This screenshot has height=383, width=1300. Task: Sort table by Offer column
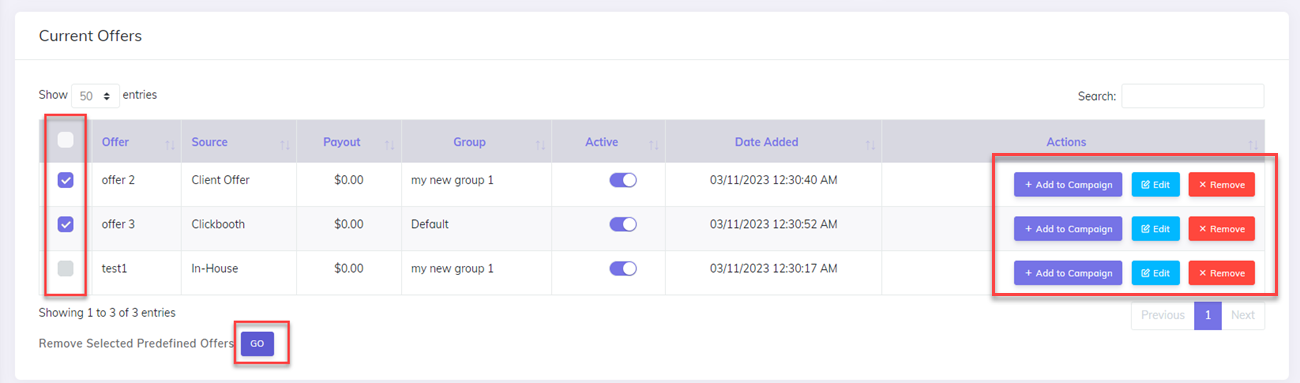[137, 142]
